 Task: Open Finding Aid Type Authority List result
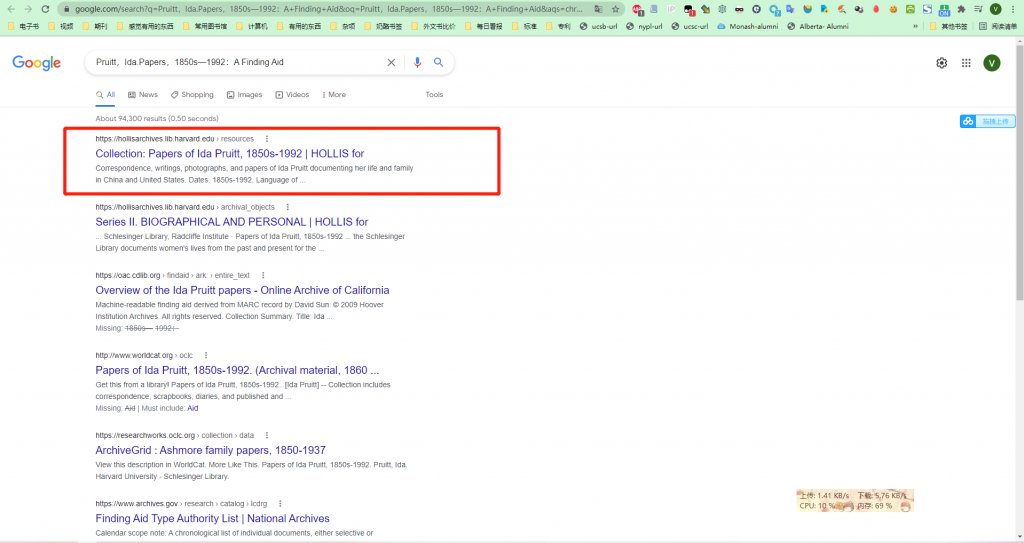(212, 519)
